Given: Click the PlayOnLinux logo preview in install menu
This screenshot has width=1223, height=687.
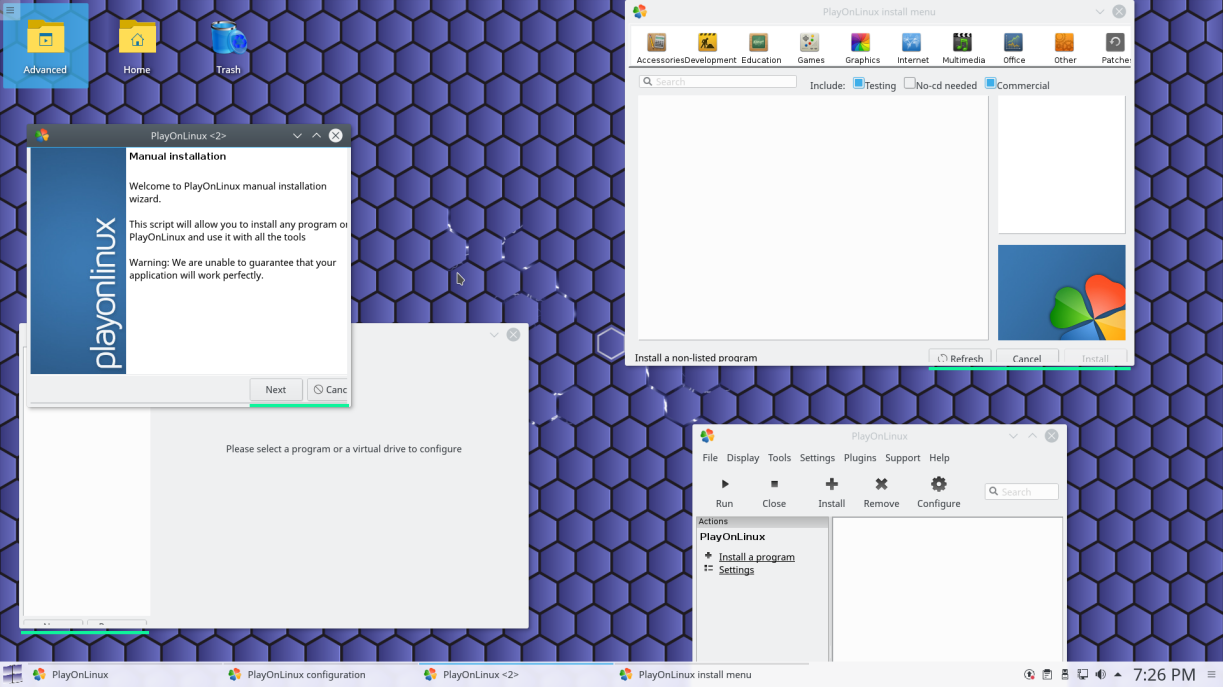Looking at the screenshot, I should [x=1061, y=293].
